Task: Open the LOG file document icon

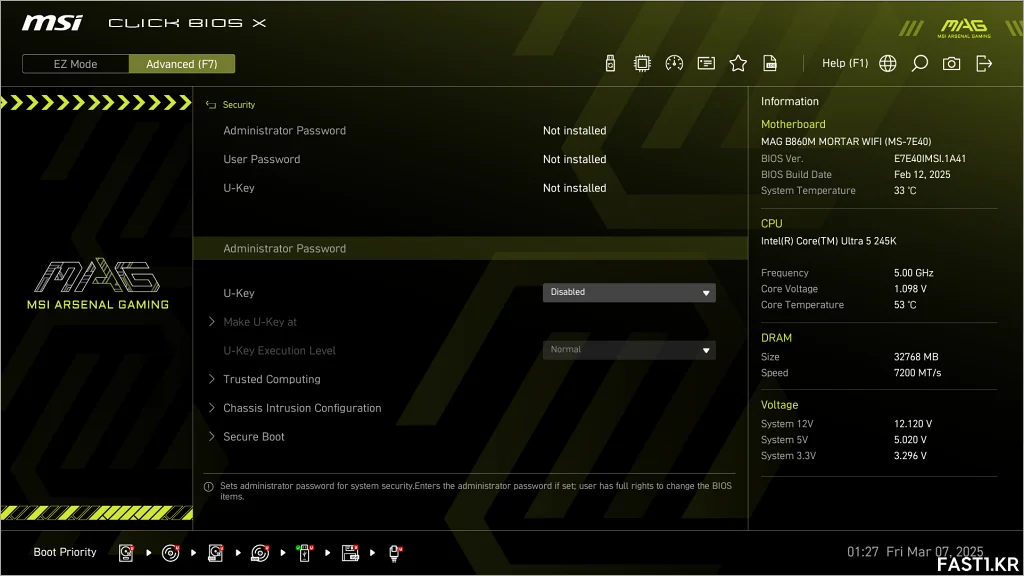Action: (770, 63)
